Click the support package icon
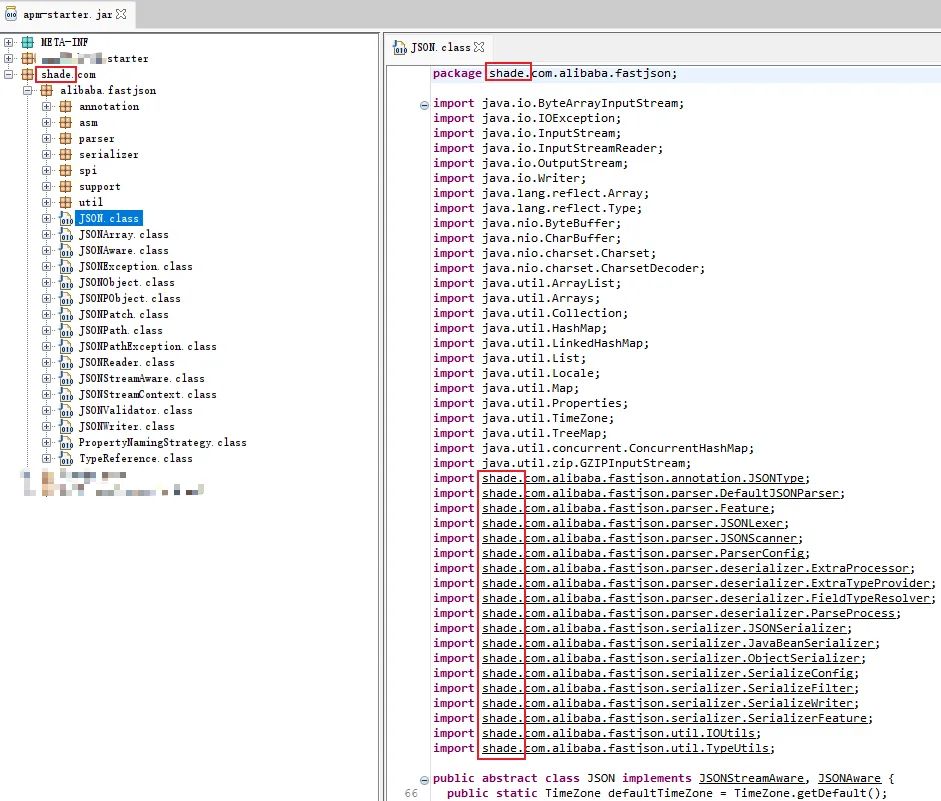The width and height of the screenshot is (941, 801). (x=66, y=187)
